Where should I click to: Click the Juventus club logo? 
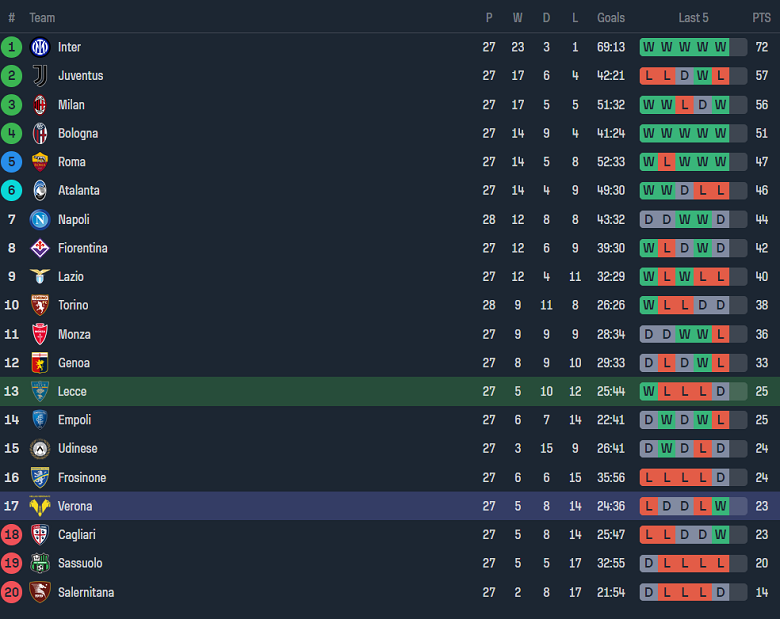[40, 76]
